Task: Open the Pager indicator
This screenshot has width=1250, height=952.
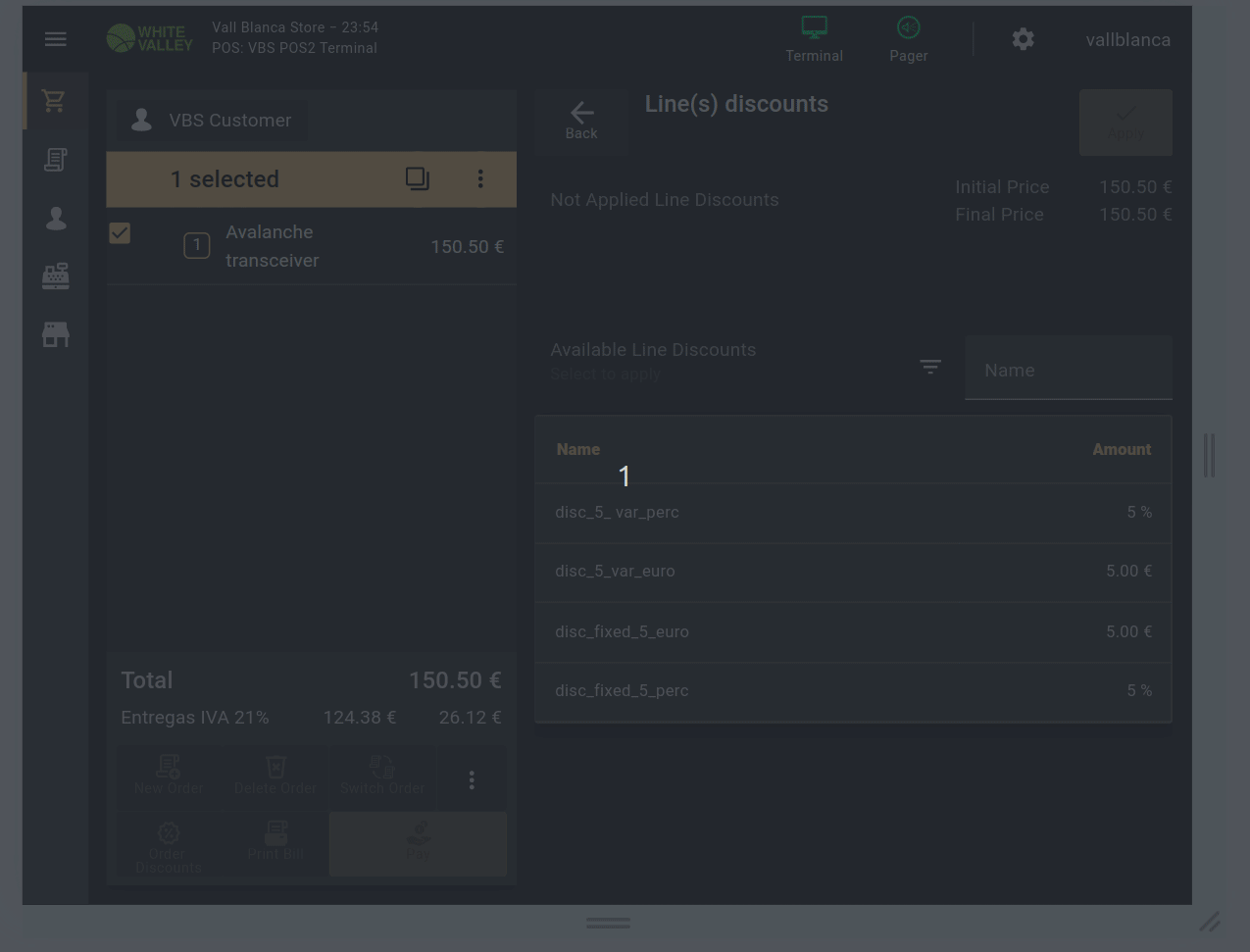Action: click(x=909, y=39)
